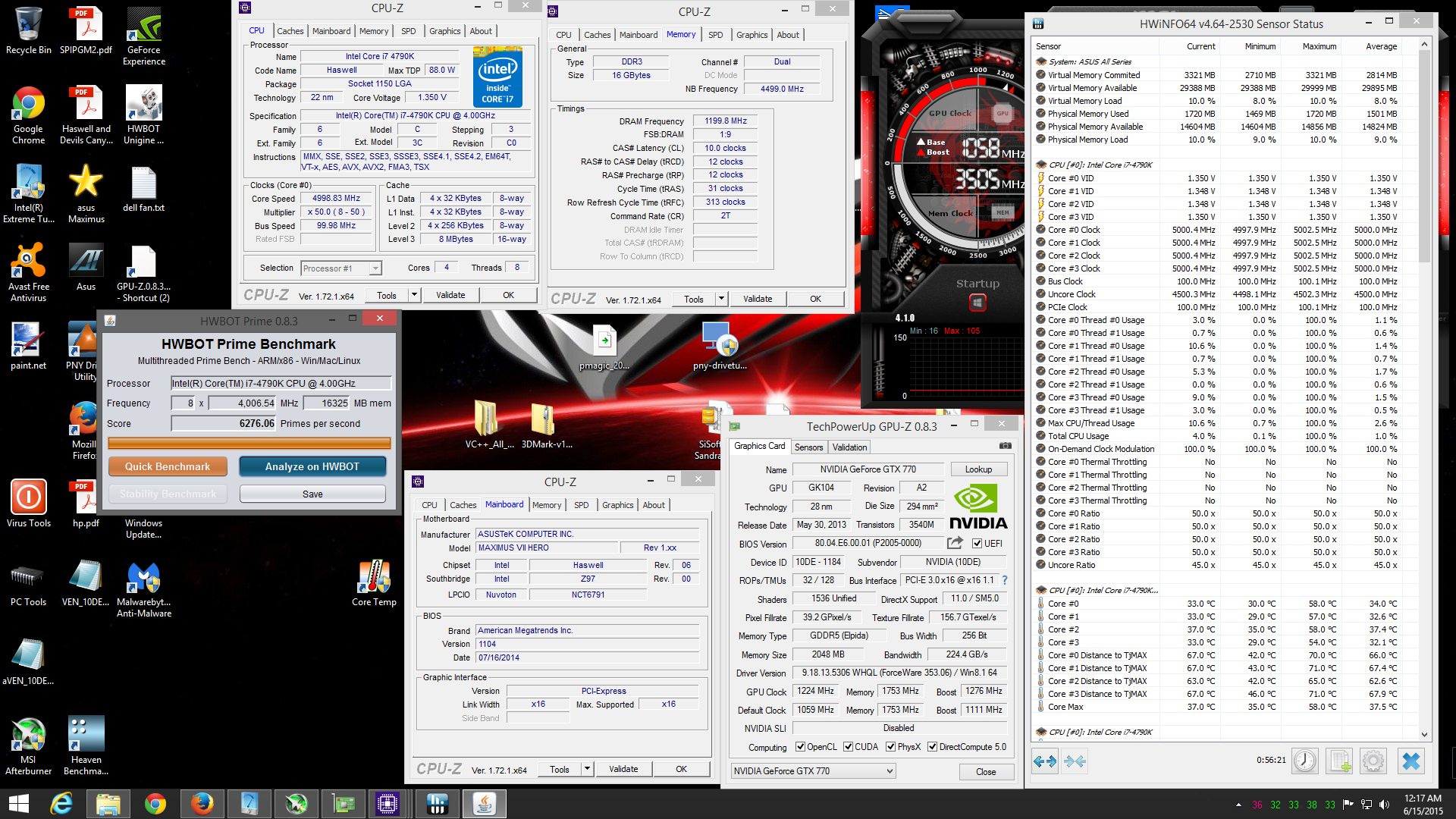Click the Bus Interface question mark in GPU-Z

click(1005, 580)
